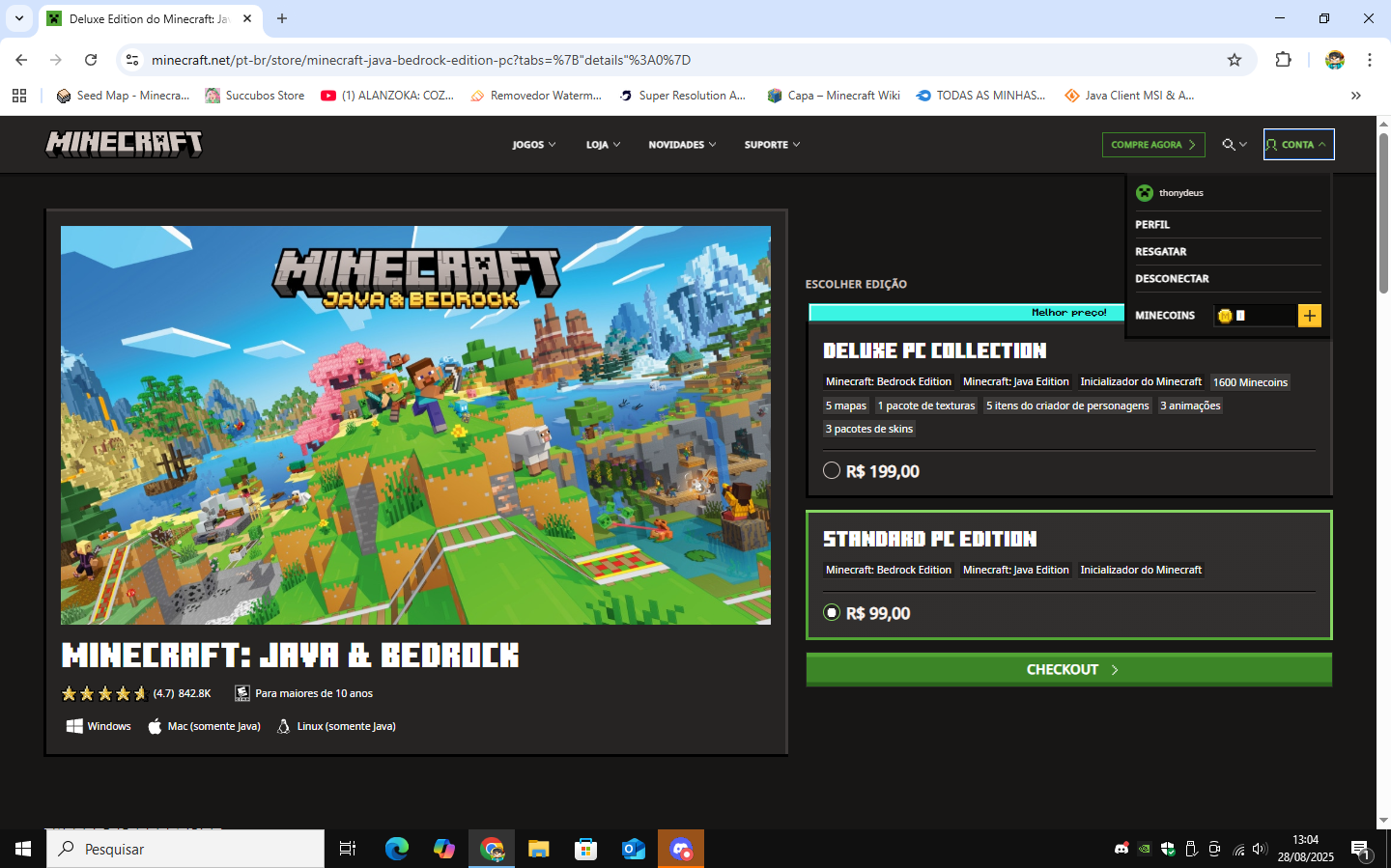1391x868 pixels.
Task: Open PERFIL in the account menu
Action: tap(1152, 225)
